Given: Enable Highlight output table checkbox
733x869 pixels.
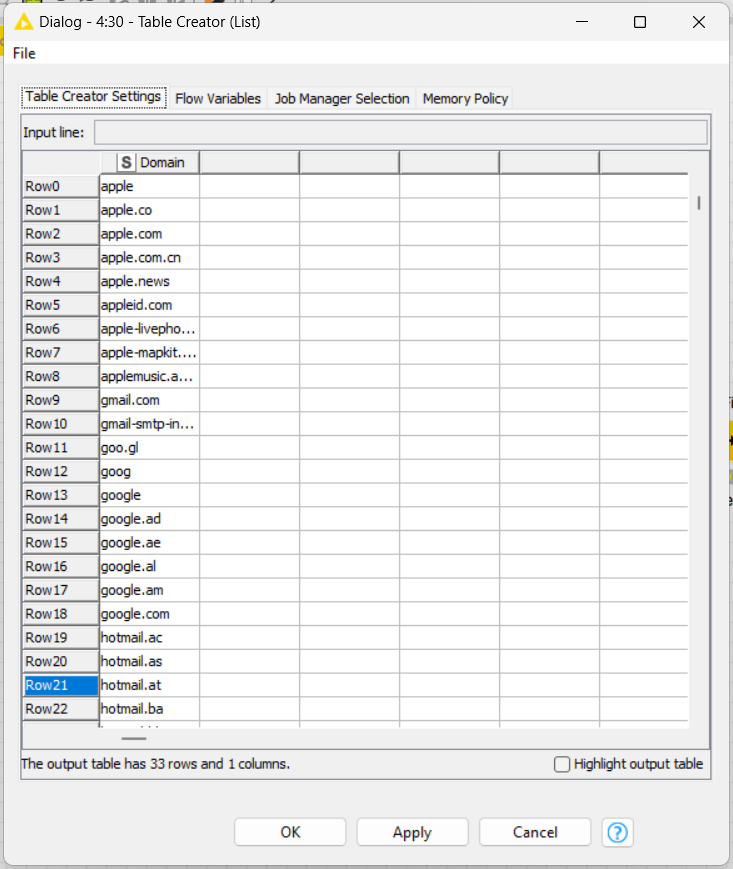Looking at the screenshot, I should pyautogui.click(x=563, y=764).
